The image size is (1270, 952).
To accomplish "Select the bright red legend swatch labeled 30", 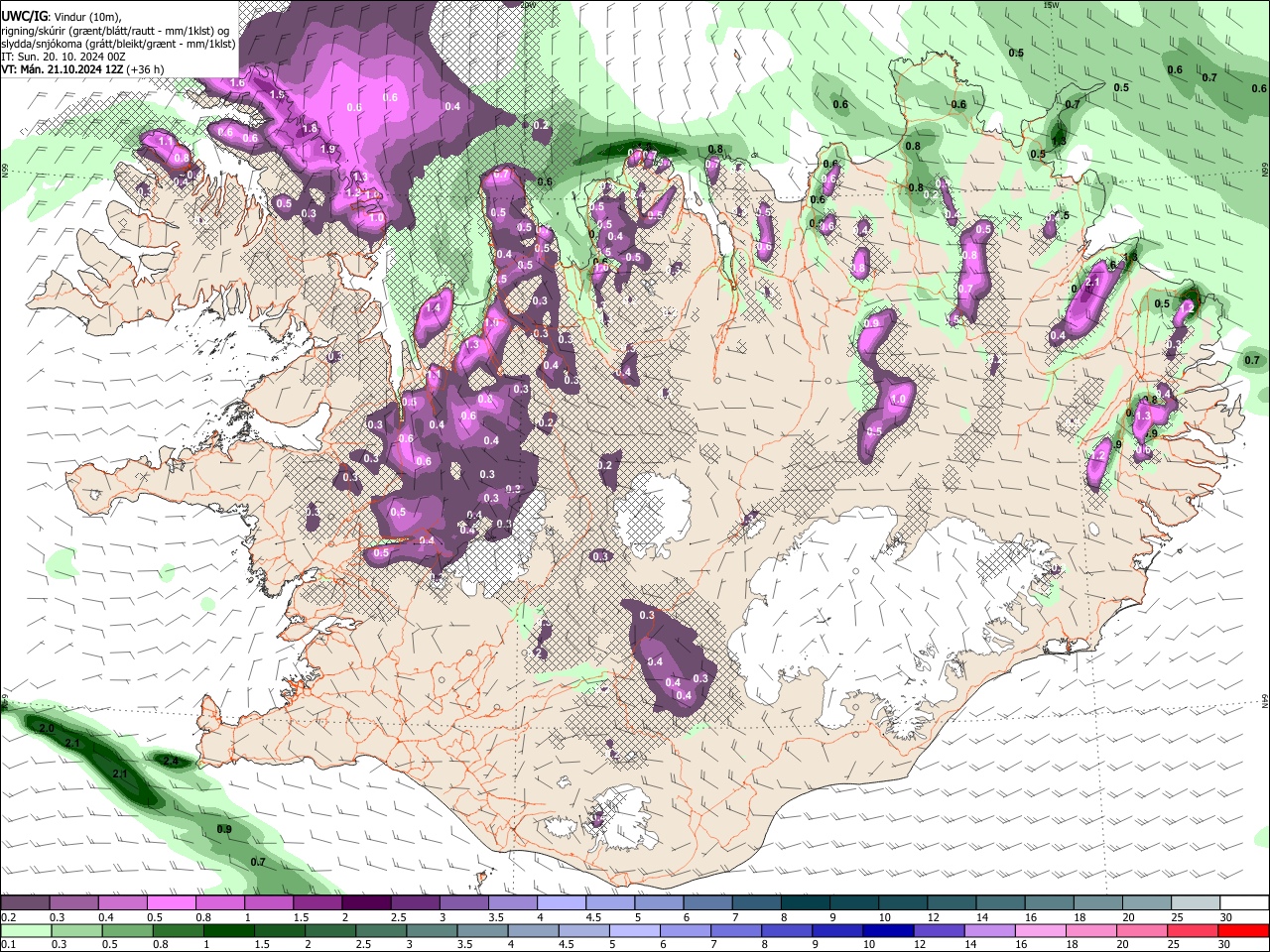I will pos(1242,931).
